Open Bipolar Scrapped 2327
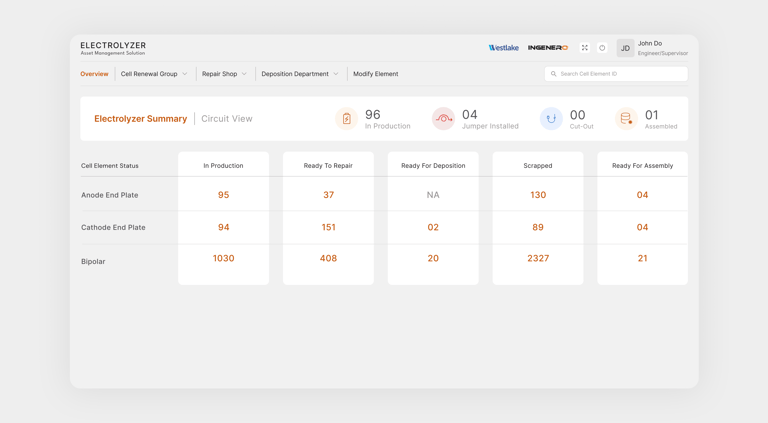The width and height of the screenshot is (768, 423). pos(538,258)
